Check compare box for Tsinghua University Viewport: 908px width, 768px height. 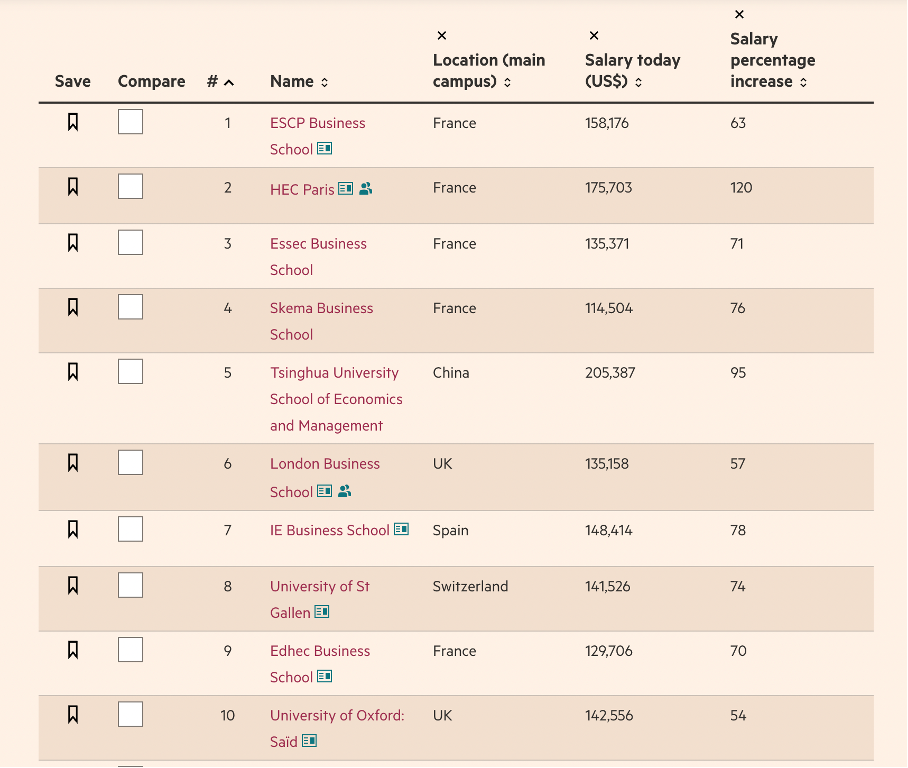(130, 372)
